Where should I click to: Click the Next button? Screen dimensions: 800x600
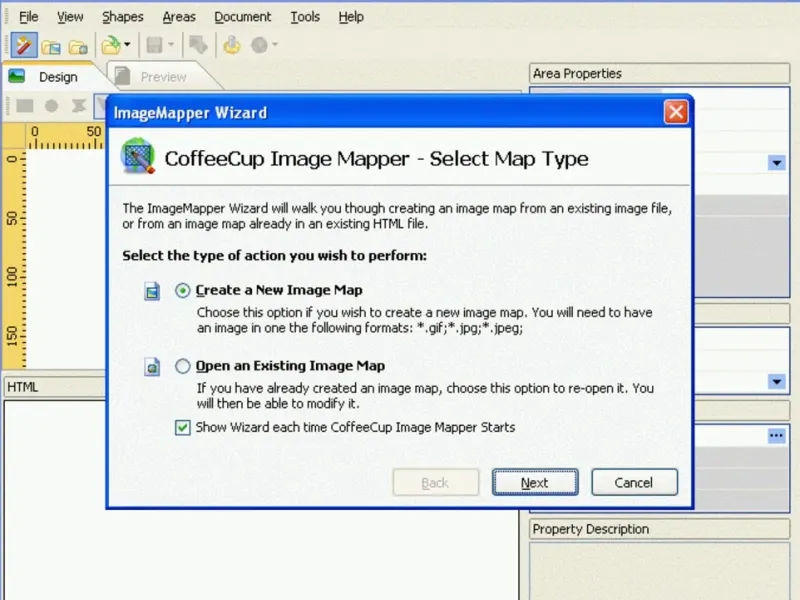coord(535,482)
